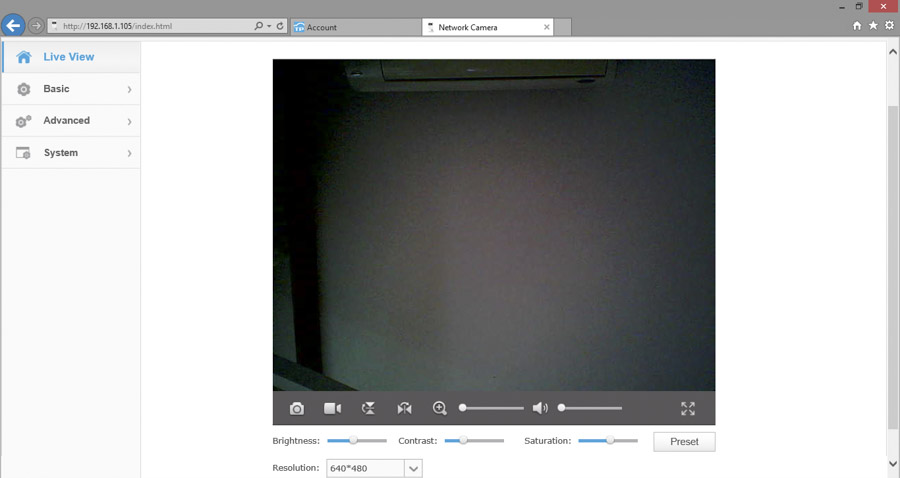Image resolution: width=900 pixels, height=478 pixels.
Task: Open the address bar search dropdown arrow
Action: 269,26
